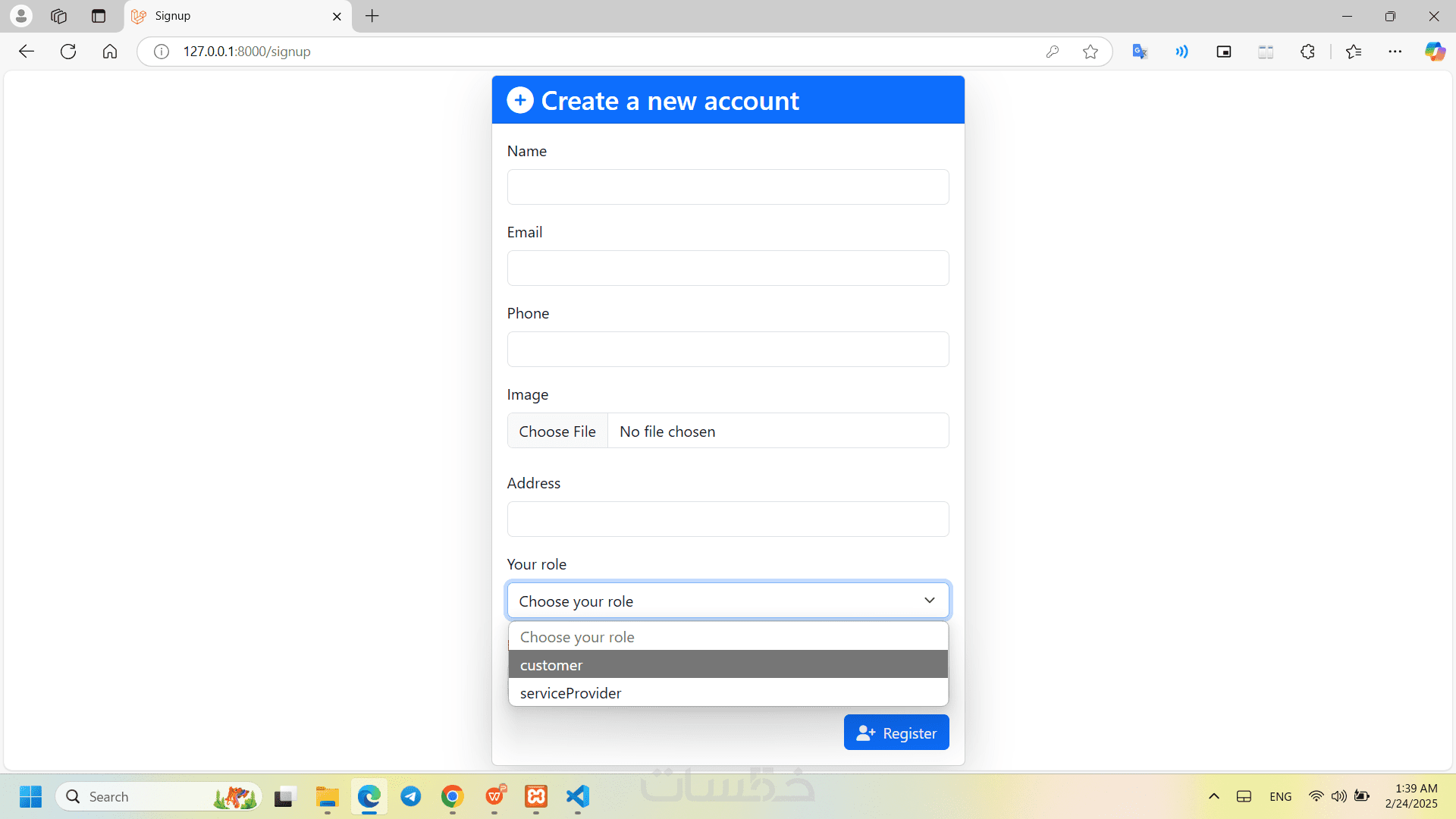
Task: Open a new browser tab
Action: point(372,16)
